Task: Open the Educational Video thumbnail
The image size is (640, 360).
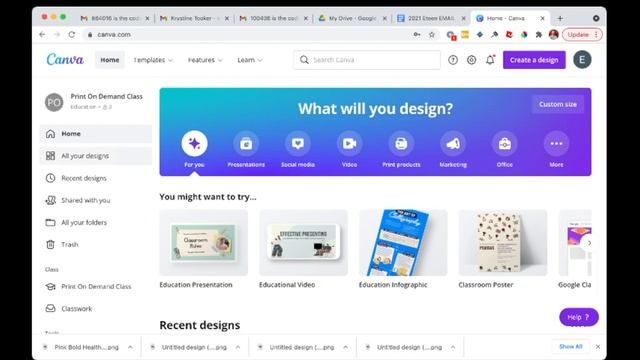Action: point(303,243)
